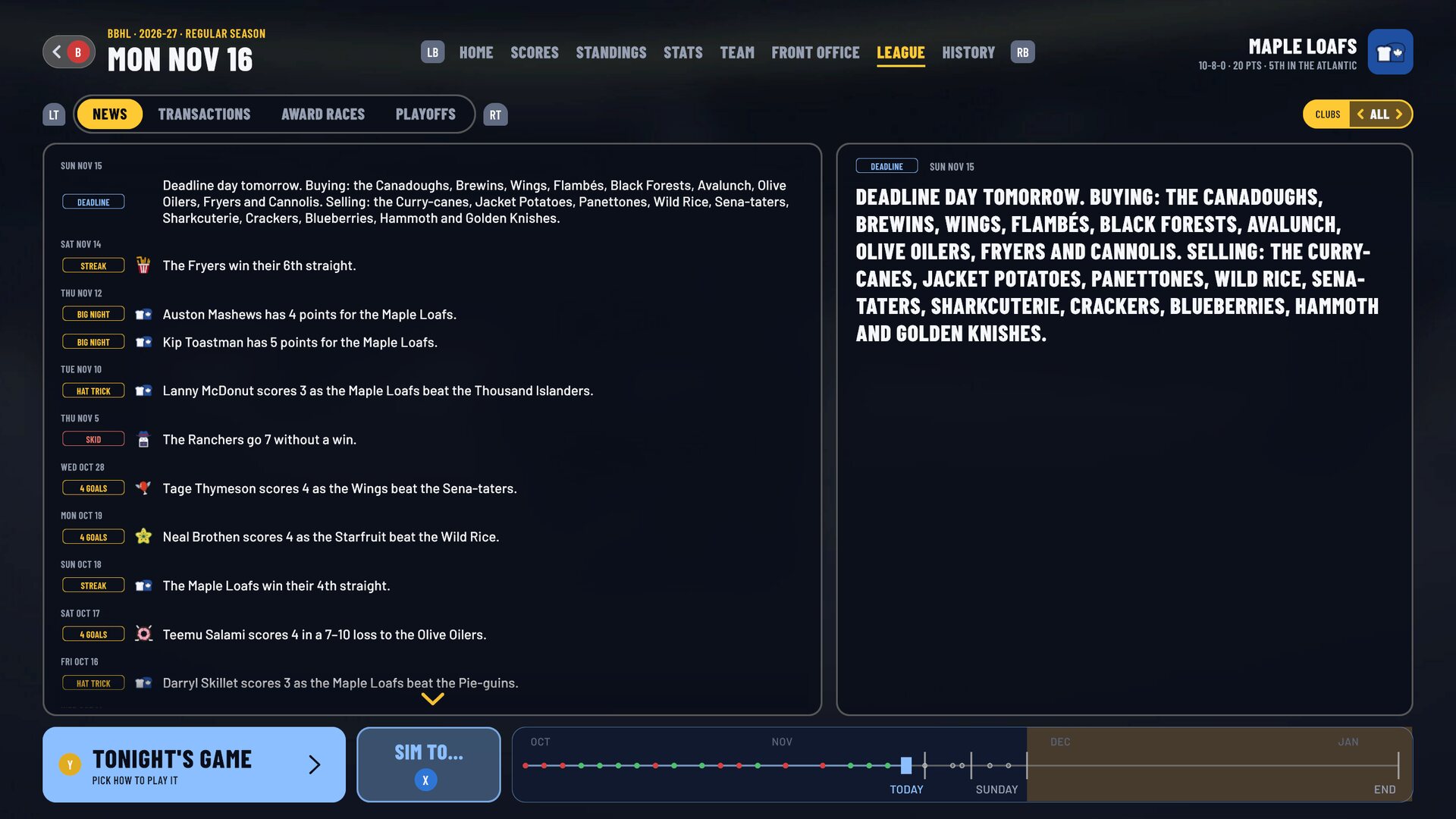This screenshot has width=1456, height=819.
Task: Select the deadline day tomorrow news item
Action: click(432, 202)
